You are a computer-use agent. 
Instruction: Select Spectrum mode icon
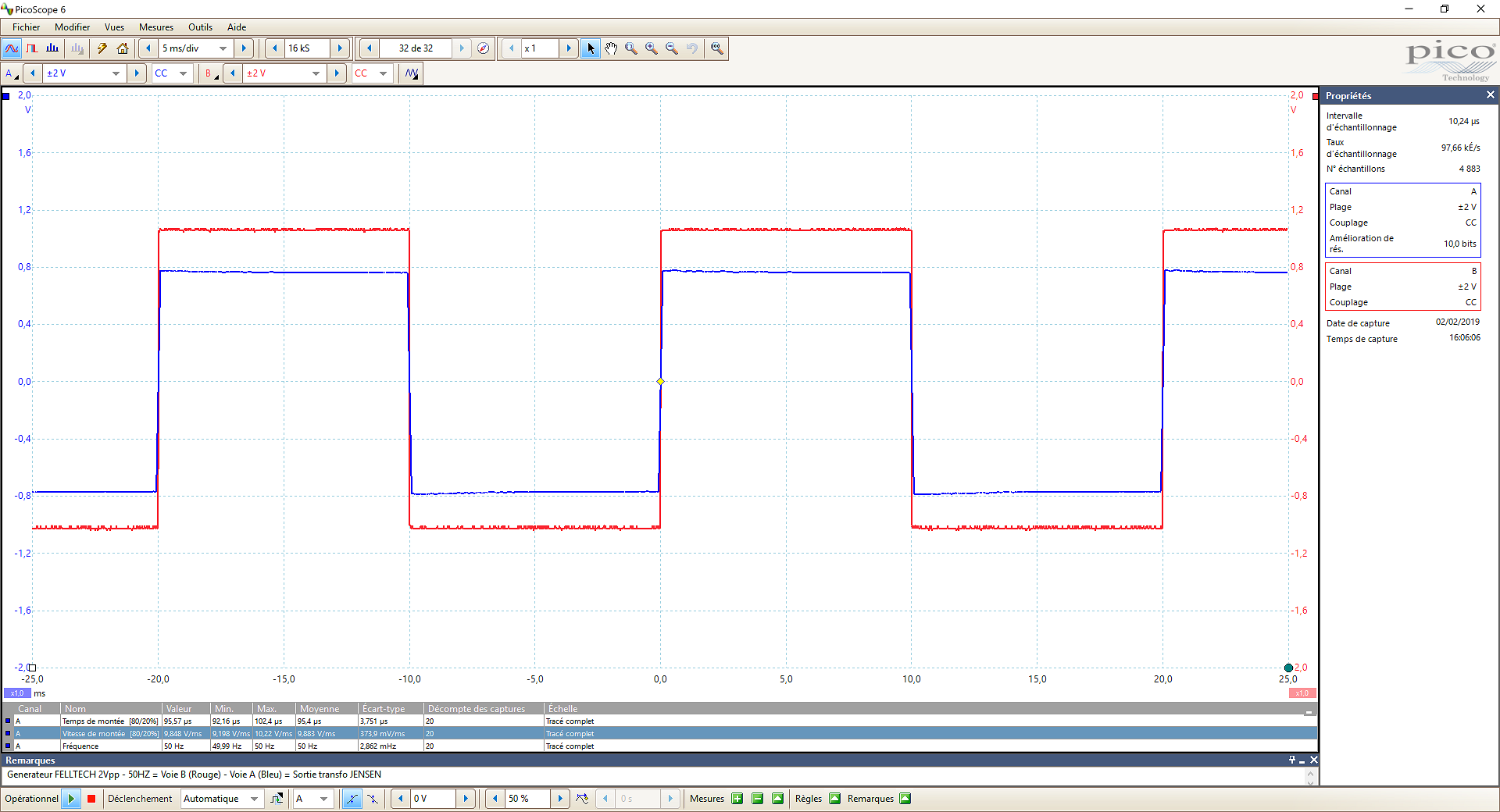tap(52, 48)
